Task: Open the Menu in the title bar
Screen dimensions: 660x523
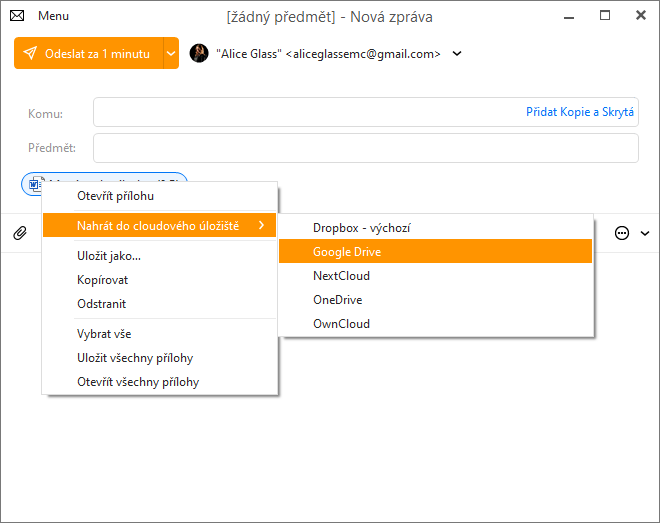Action: click(53, 16)
